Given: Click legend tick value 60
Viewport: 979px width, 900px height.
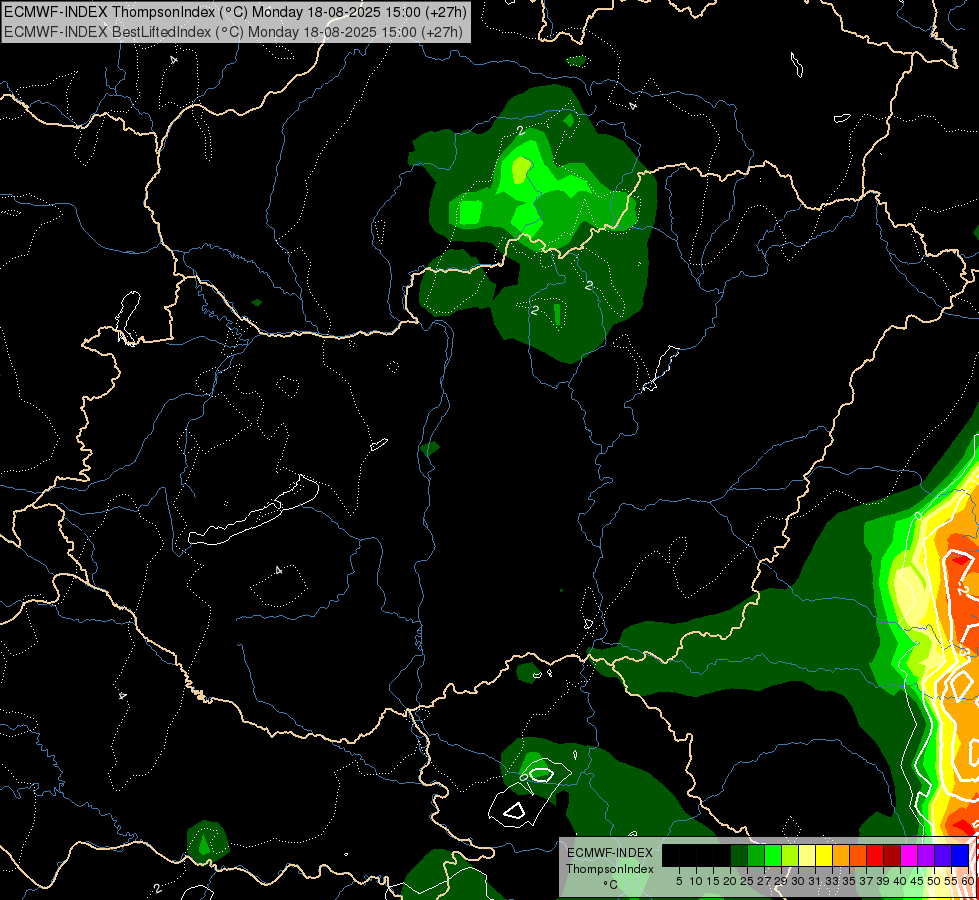Looking at the screenshot, I should (968, 881).
